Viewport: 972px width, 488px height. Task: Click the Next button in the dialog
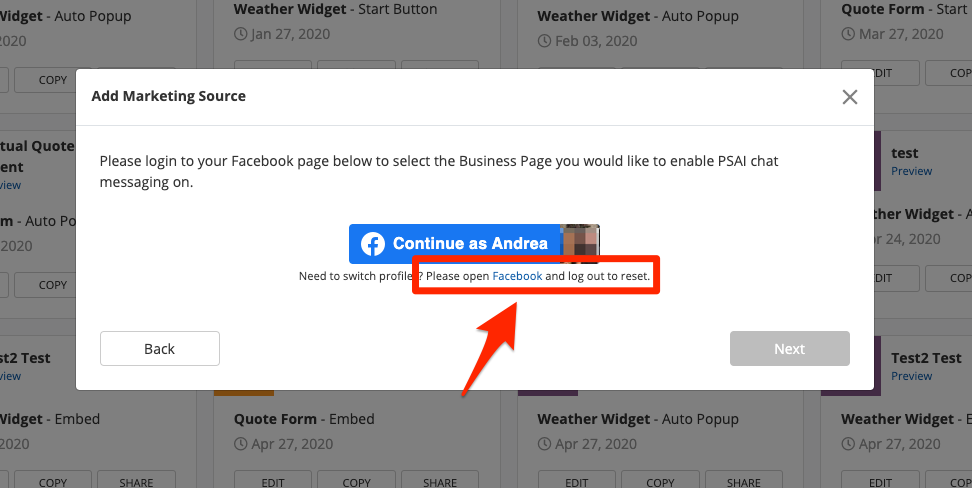pyautogui.click(x=789, y=349)
